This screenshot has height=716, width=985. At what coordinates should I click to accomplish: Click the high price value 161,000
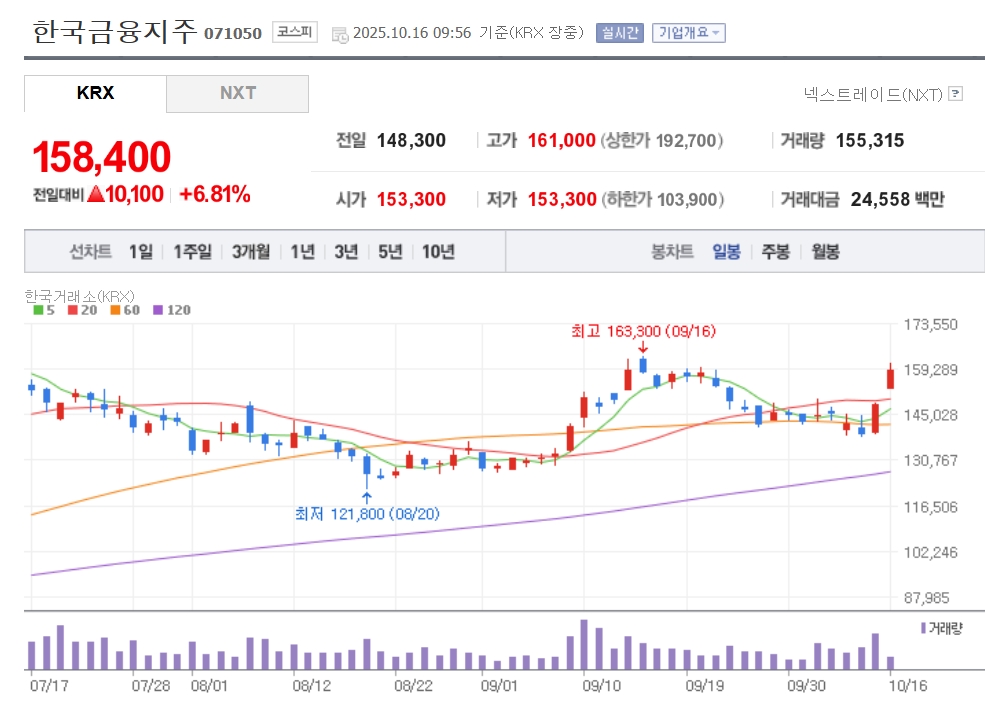pyautogui.click(x=561, y=140)
